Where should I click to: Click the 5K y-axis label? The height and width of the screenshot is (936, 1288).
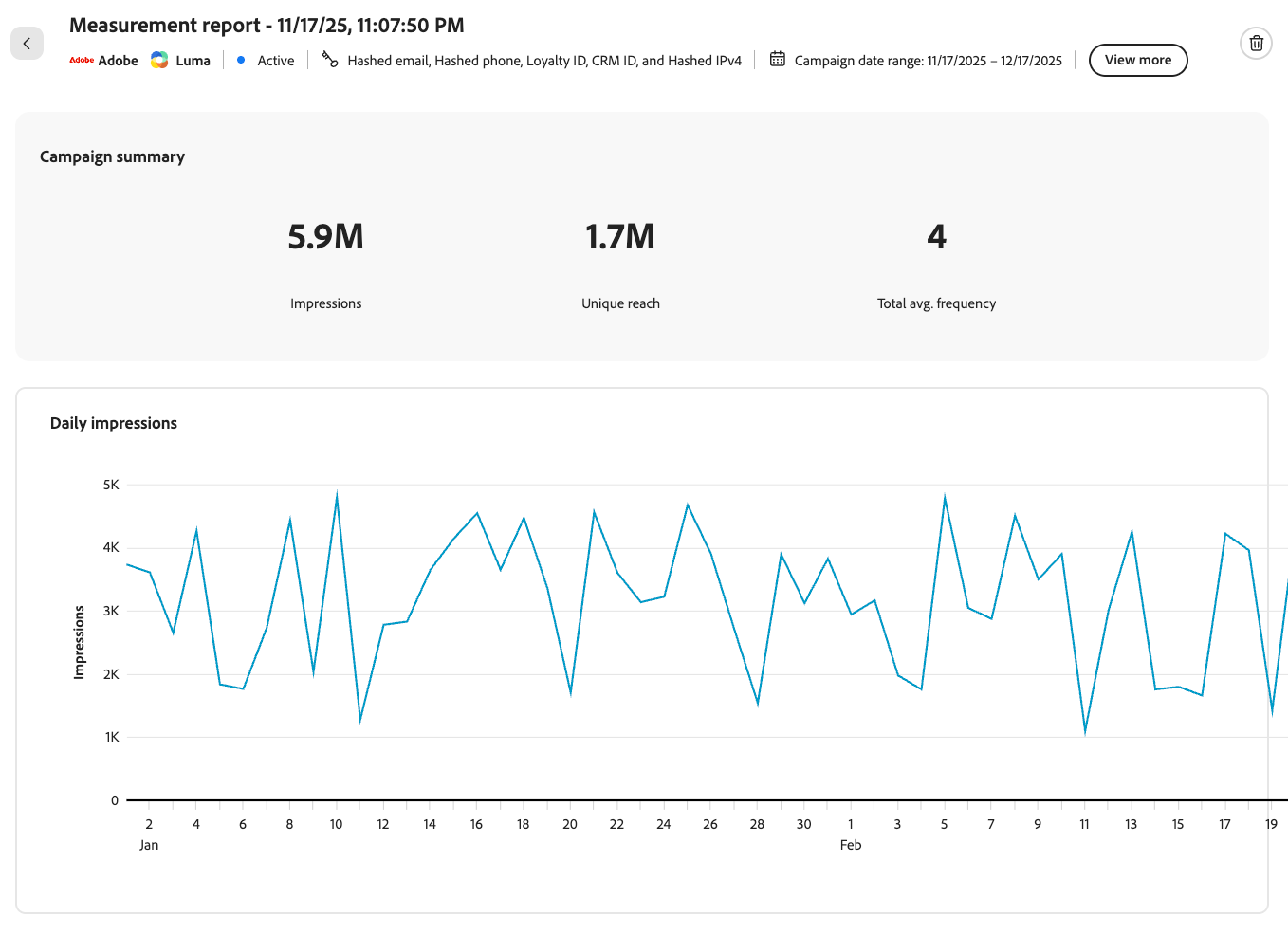pyautogui.click(x=111, y=485)
